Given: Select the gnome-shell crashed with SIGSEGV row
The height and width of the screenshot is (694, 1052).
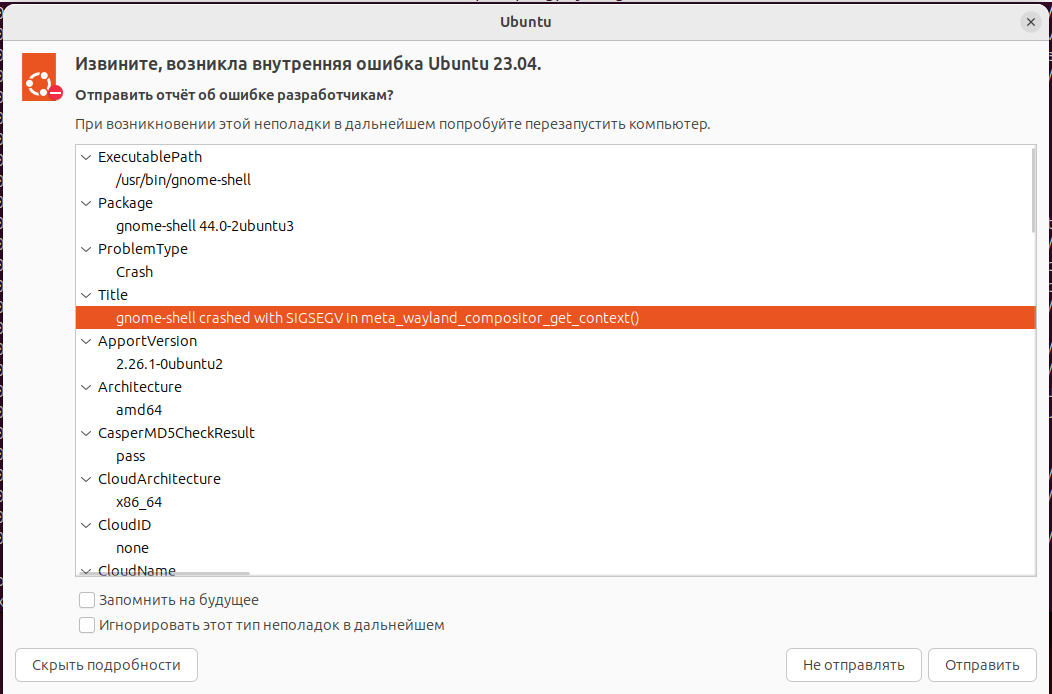Looking at the screenshot, I should coord(377,318).
